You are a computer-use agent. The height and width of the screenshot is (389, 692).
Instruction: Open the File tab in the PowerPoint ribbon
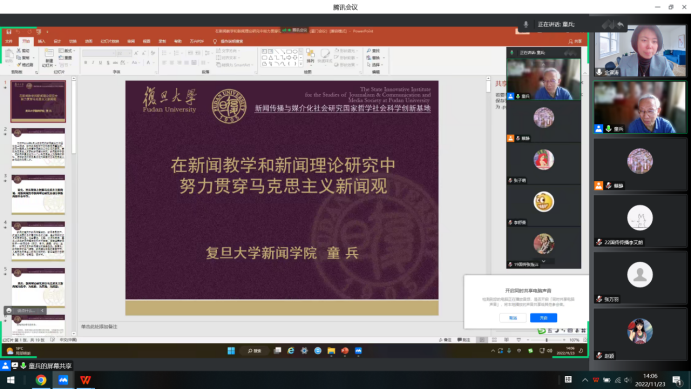coord(9,42)
